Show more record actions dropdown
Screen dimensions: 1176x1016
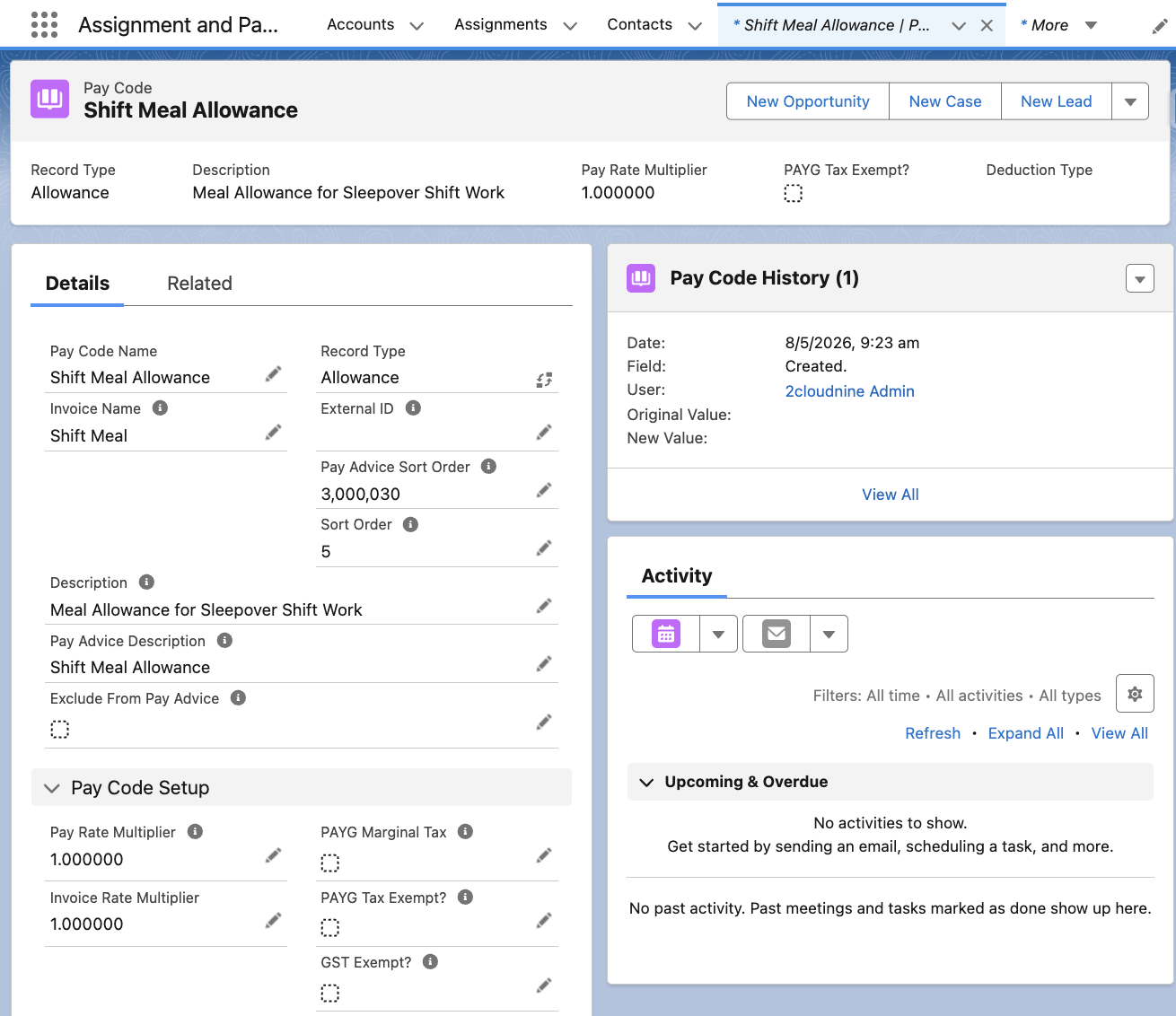click(1130, 101)
